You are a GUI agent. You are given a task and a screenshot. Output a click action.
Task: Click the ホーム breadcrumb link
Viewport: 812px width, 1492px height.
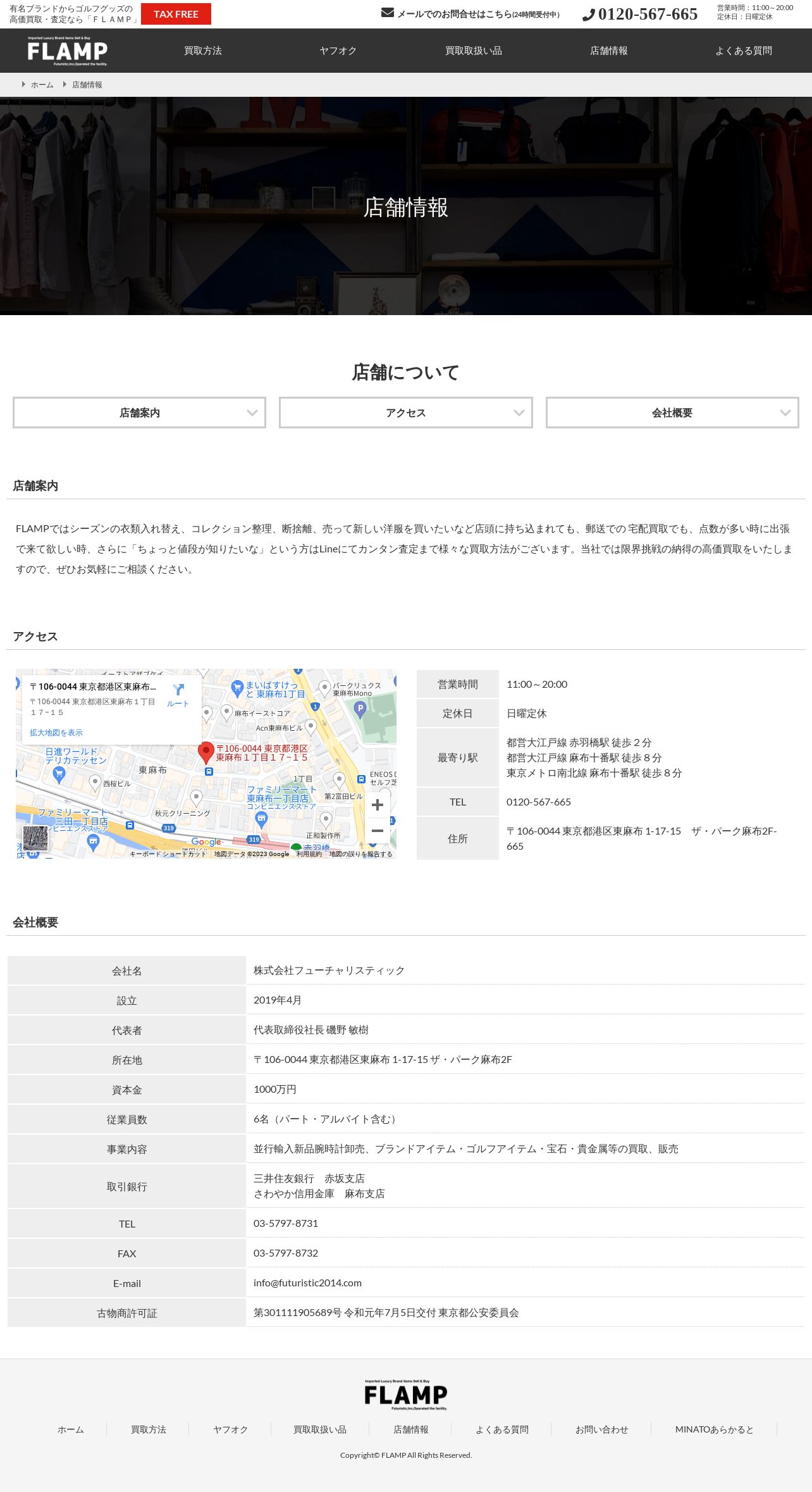42,85
